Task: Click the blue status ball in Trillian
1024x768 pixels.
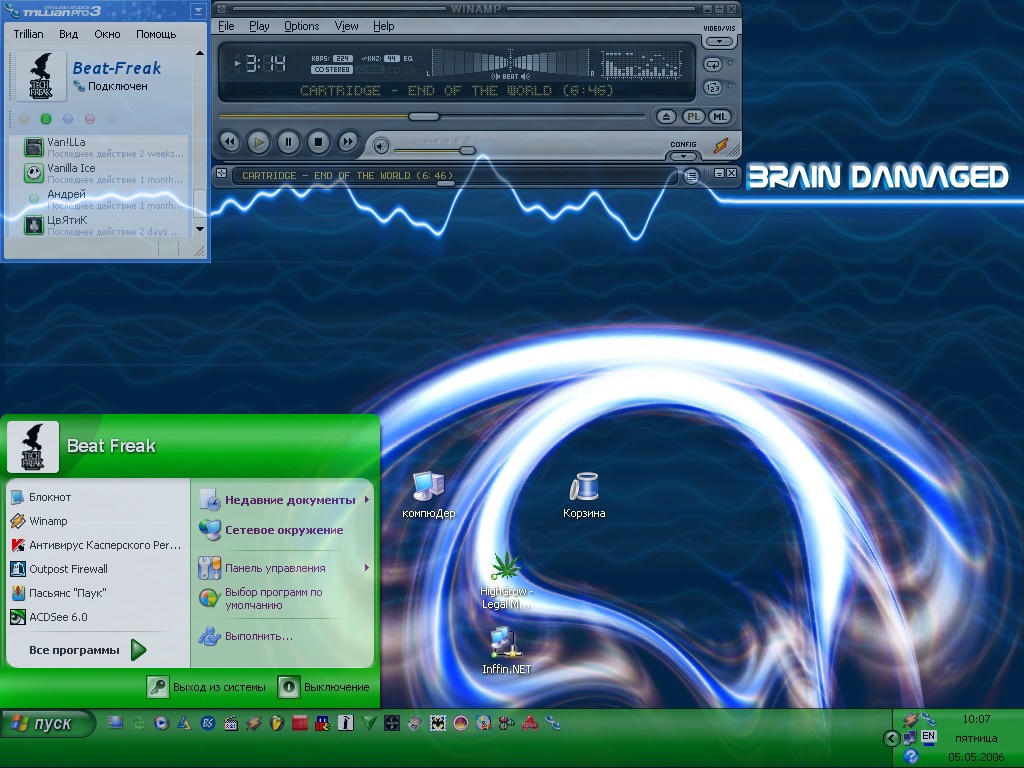Action: pyautogui.click(x=68, y=119)
